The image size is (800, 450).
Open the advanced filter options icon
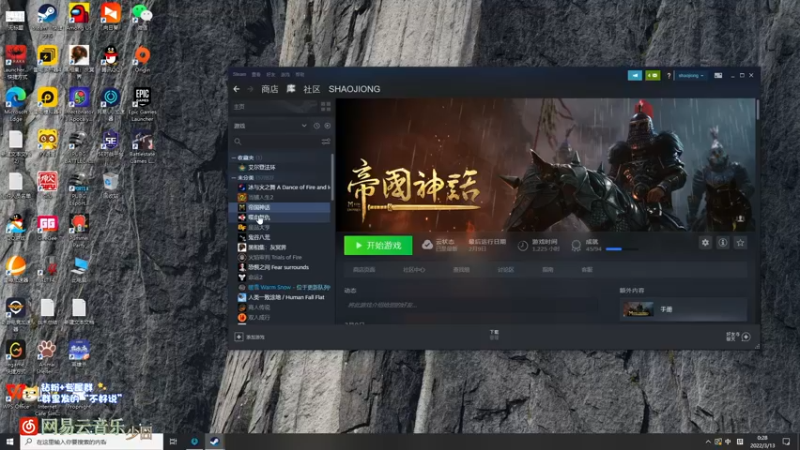pos(326,141)
